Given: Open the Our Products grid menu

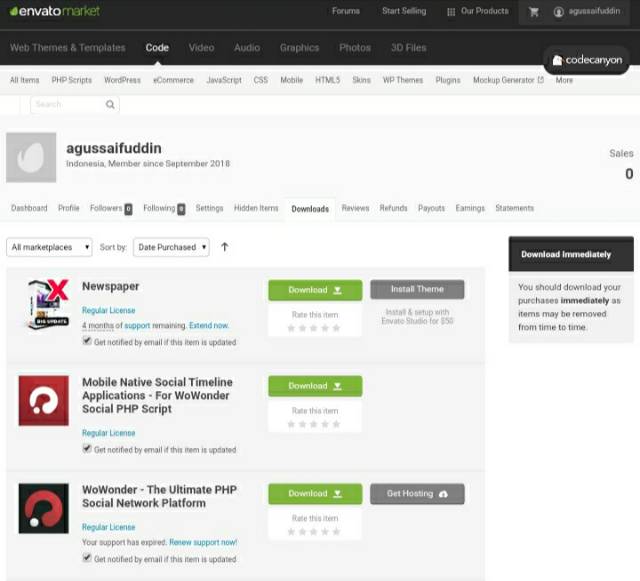Looking at the screenshot, I should pos(478,11).
